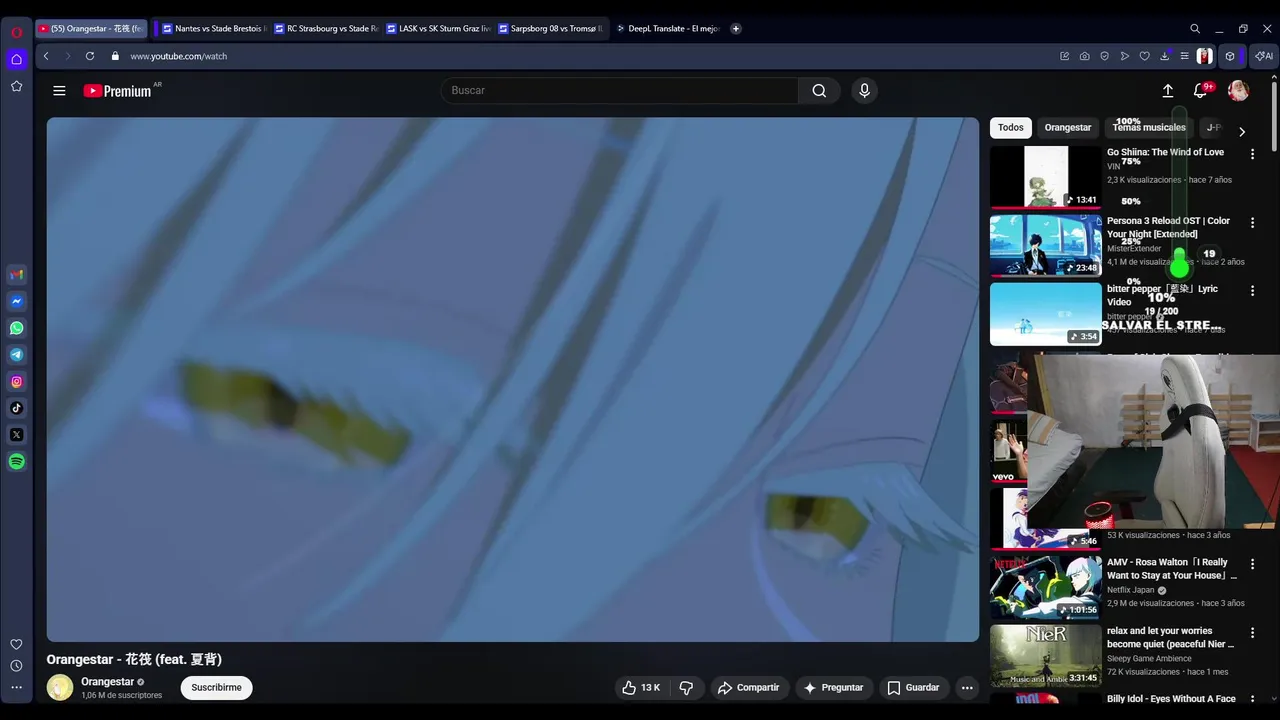
Task: Reload the page with refresh icon
Action: pyautogui.click(x=90, y=56)
